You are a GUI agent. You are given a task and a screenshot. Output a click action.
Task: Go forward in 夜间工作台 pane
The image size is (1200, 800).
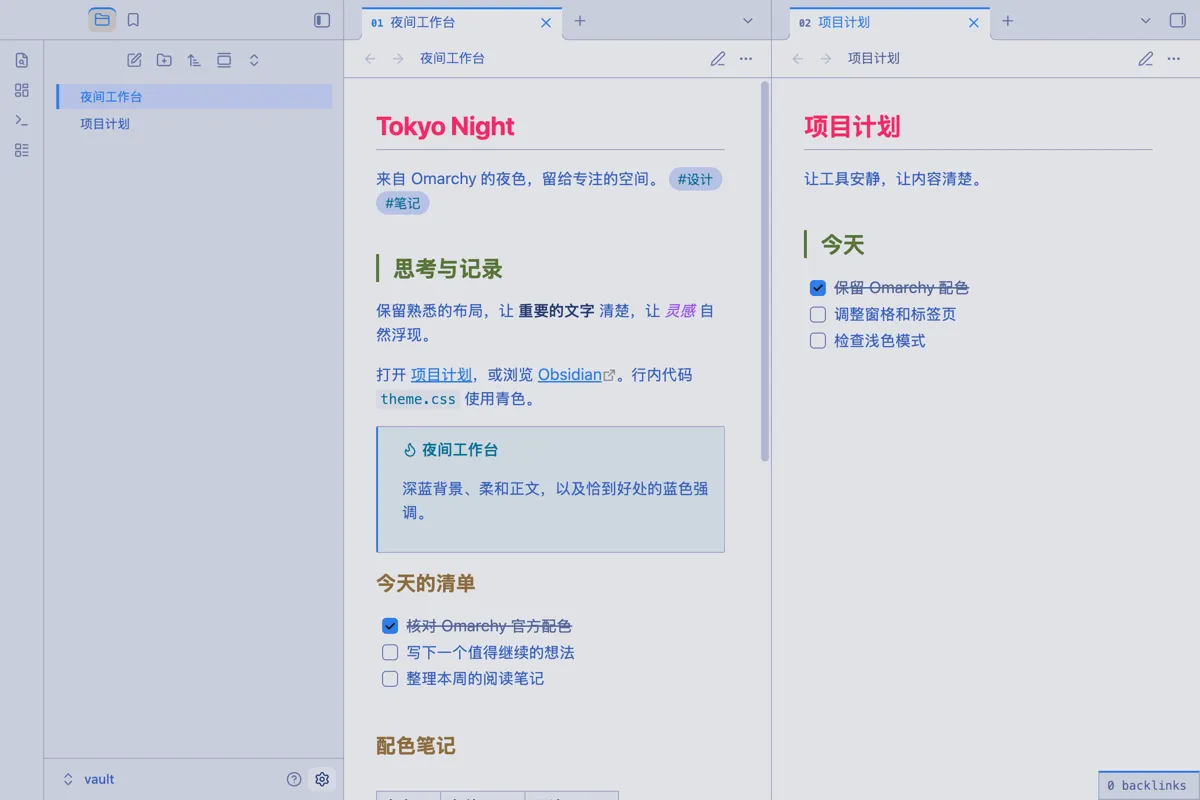tap(398, 59)
